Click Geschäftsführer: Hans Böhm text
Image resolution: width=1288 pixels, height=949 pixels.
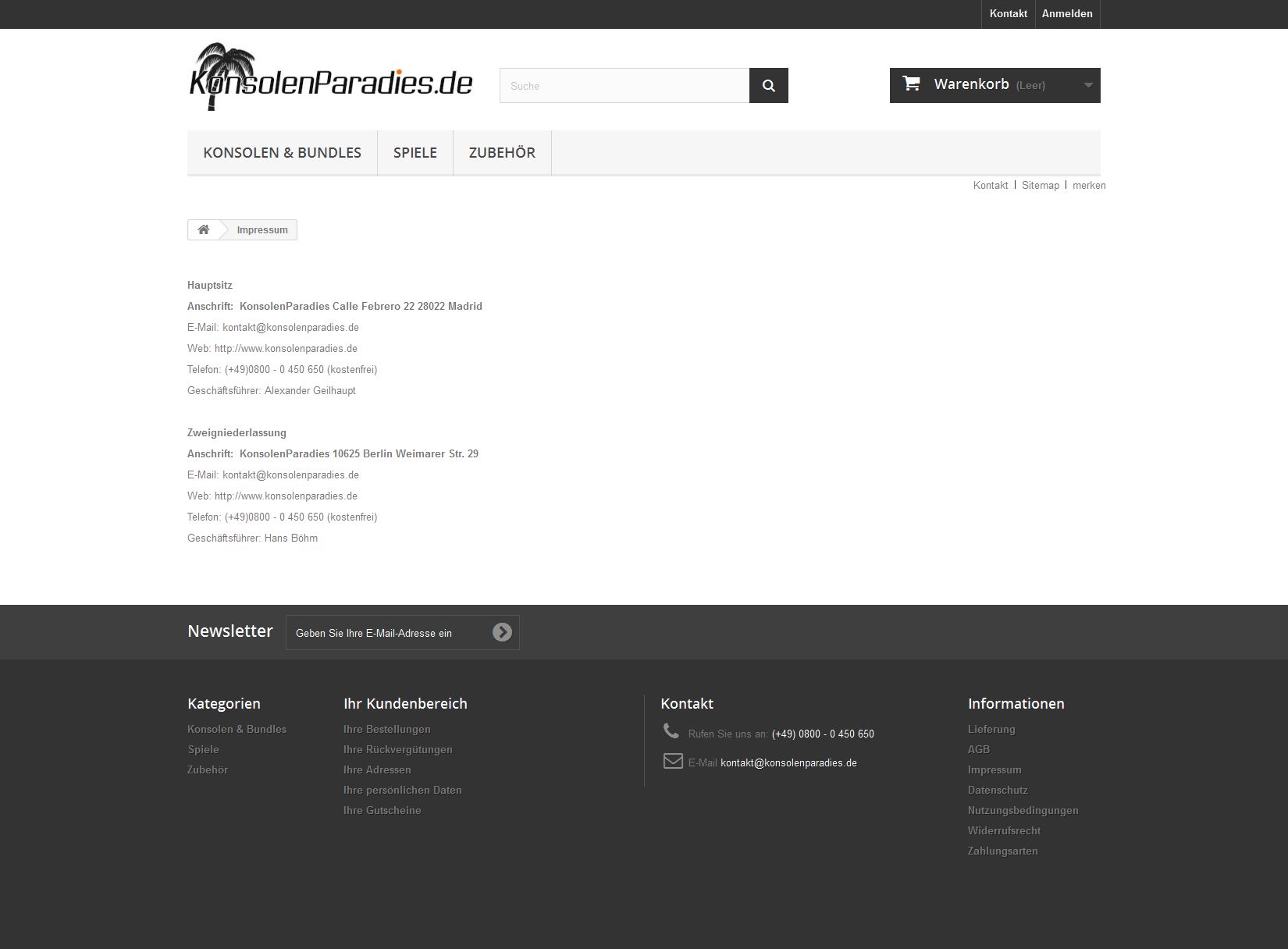pyautogui.click(x=252, y=538)
